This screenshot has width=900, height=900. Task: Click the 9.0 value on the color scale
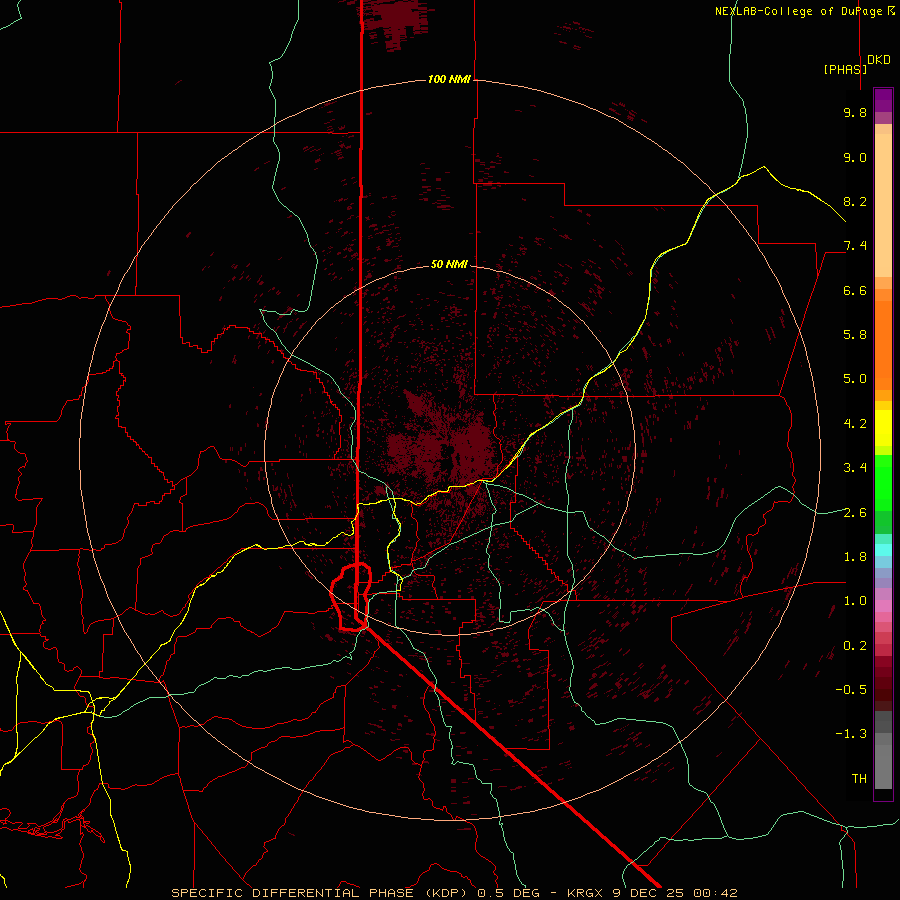point(855,157)
